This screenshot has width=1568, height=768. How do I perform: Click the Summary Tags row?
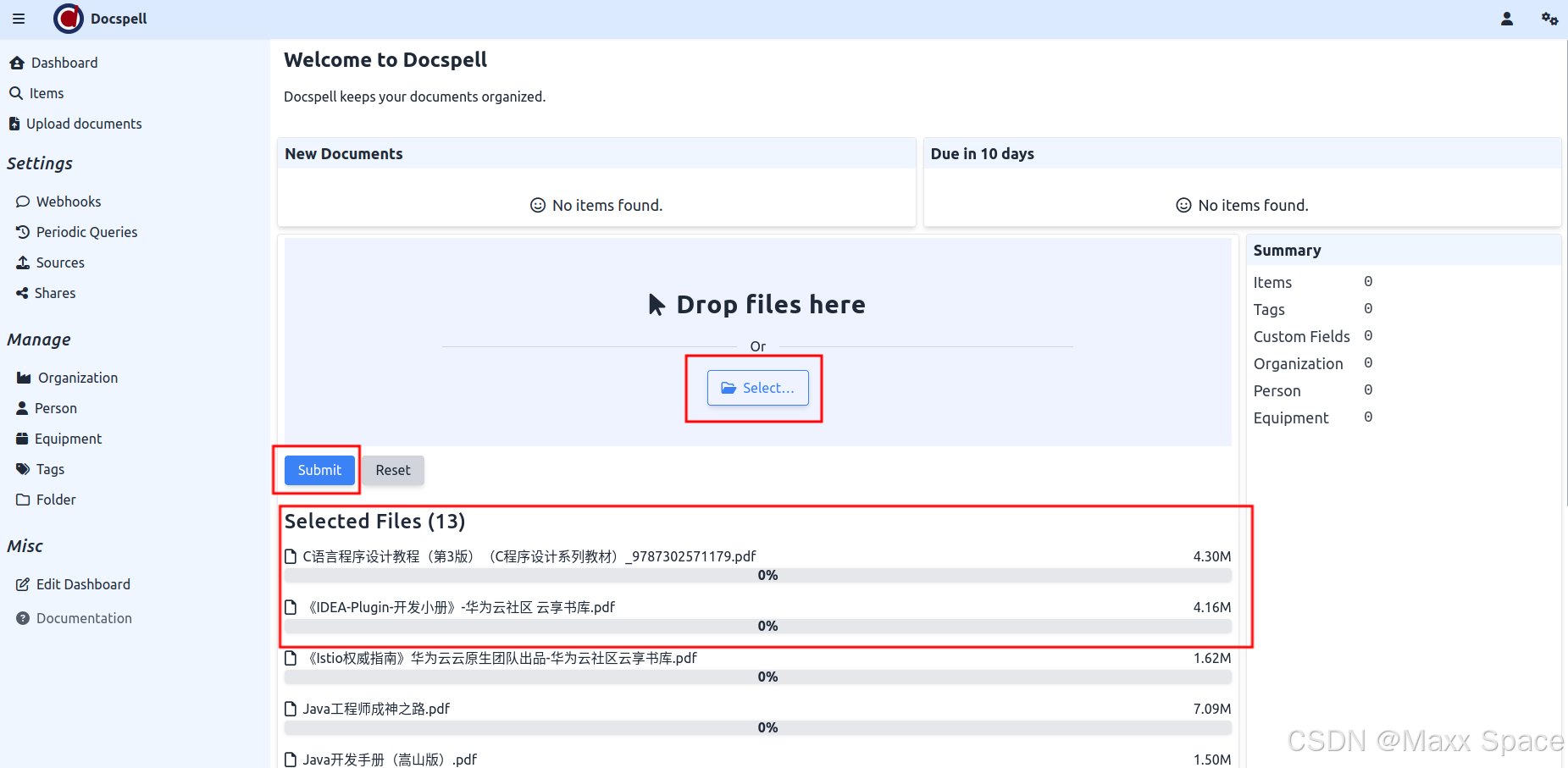tap(1313, 309)
